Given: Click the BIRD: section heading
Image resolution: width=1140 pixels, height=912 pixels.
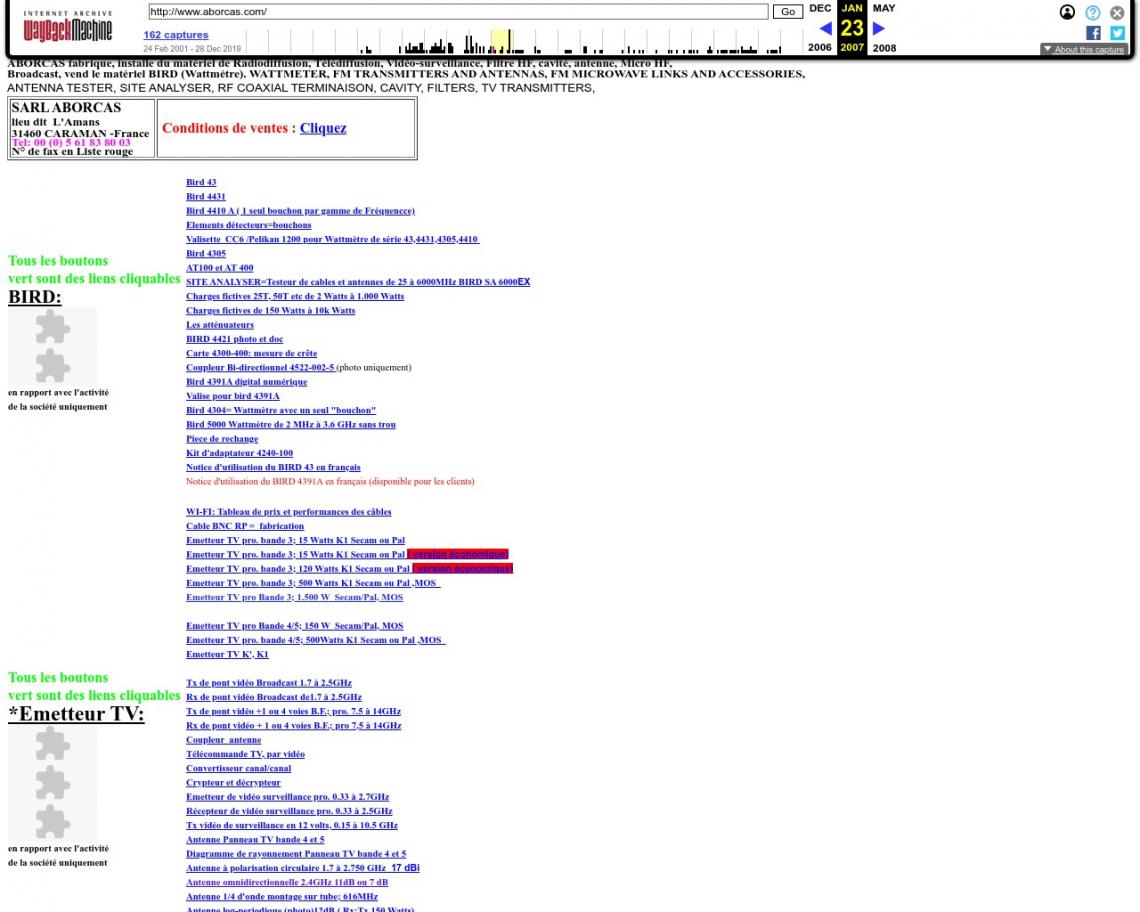Looking at the screenshot, I should pos(35,297).
